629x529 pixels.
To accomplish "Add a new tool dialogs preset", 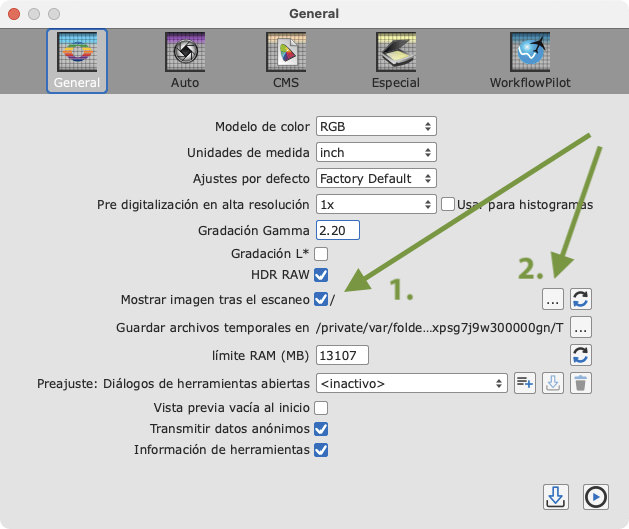I will 526,382.
